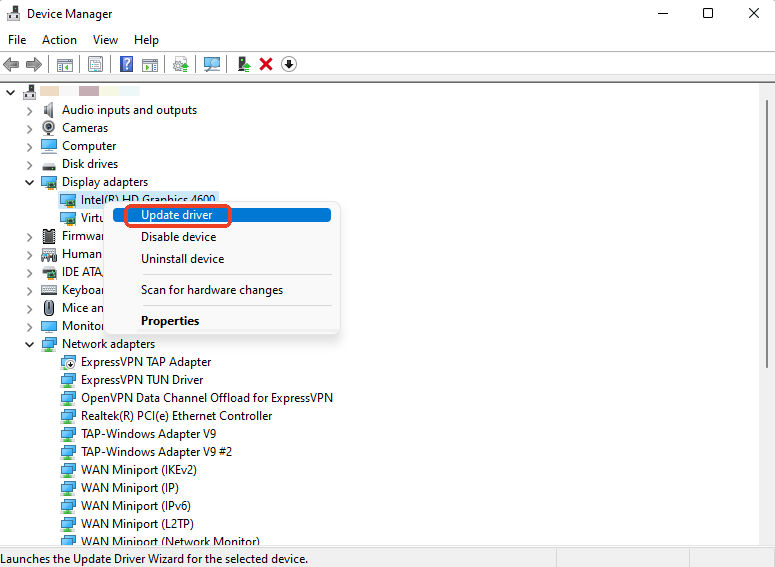Click the Update device driver toolbar icon
Viewport: 775px width, 567px height.
coord(180,64)
